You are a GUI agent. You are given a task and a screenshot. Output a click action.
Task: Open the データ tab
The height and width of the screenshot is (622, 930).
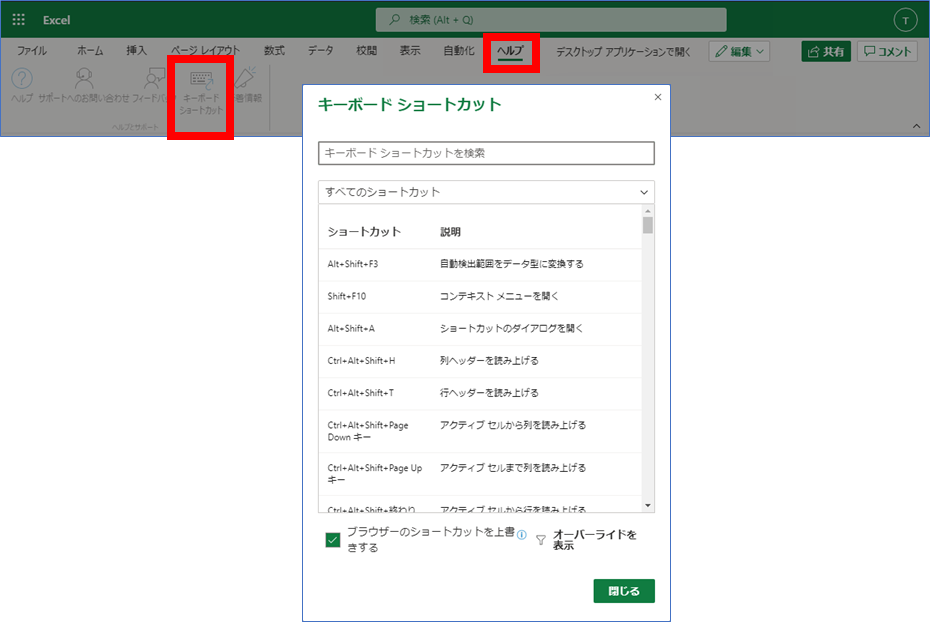pyautogui.click(x=320, y=51)
